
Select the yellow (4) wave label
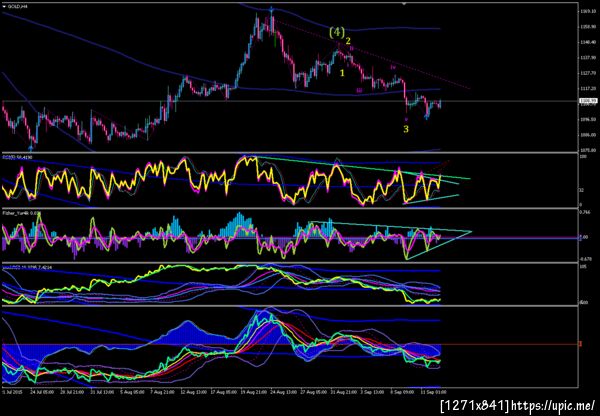337,33
